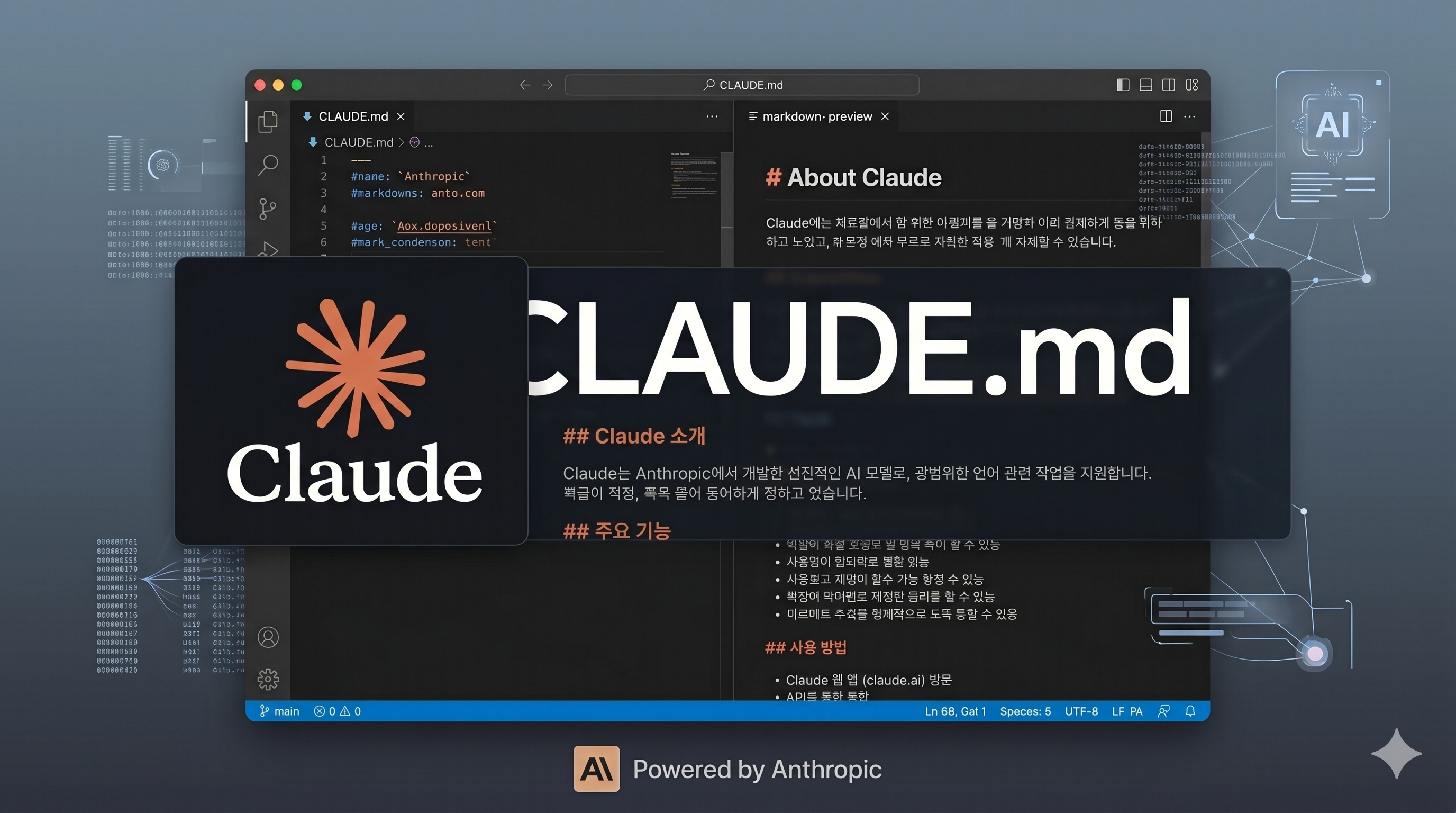Click code line "#name: `Anthropic`"
1456x813 pixels.
411,176
